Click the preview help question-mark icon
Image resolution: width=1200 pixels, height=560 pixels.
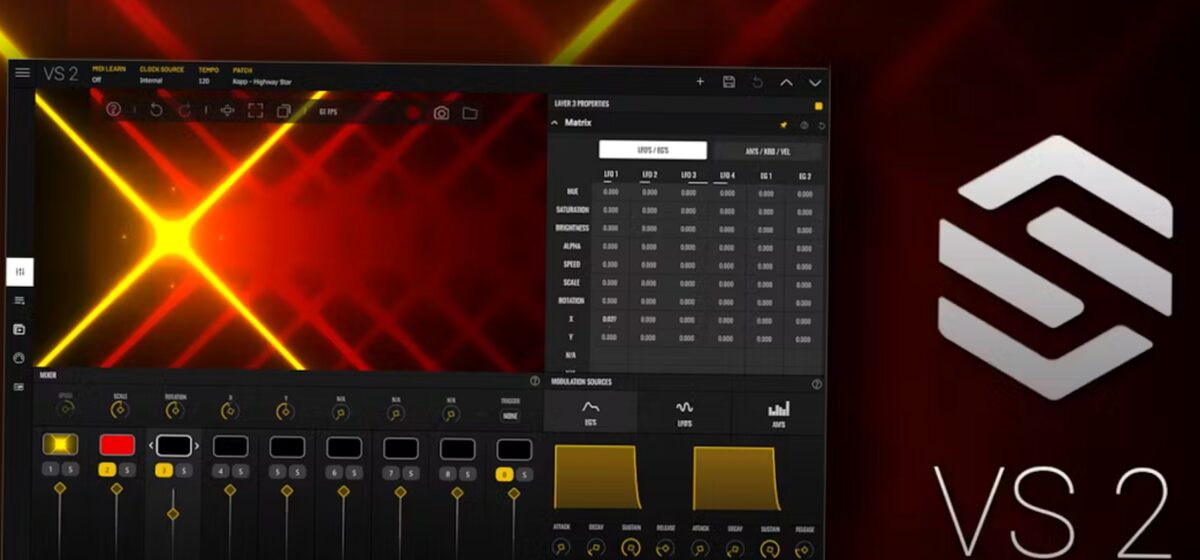click(x=114, y=110)
